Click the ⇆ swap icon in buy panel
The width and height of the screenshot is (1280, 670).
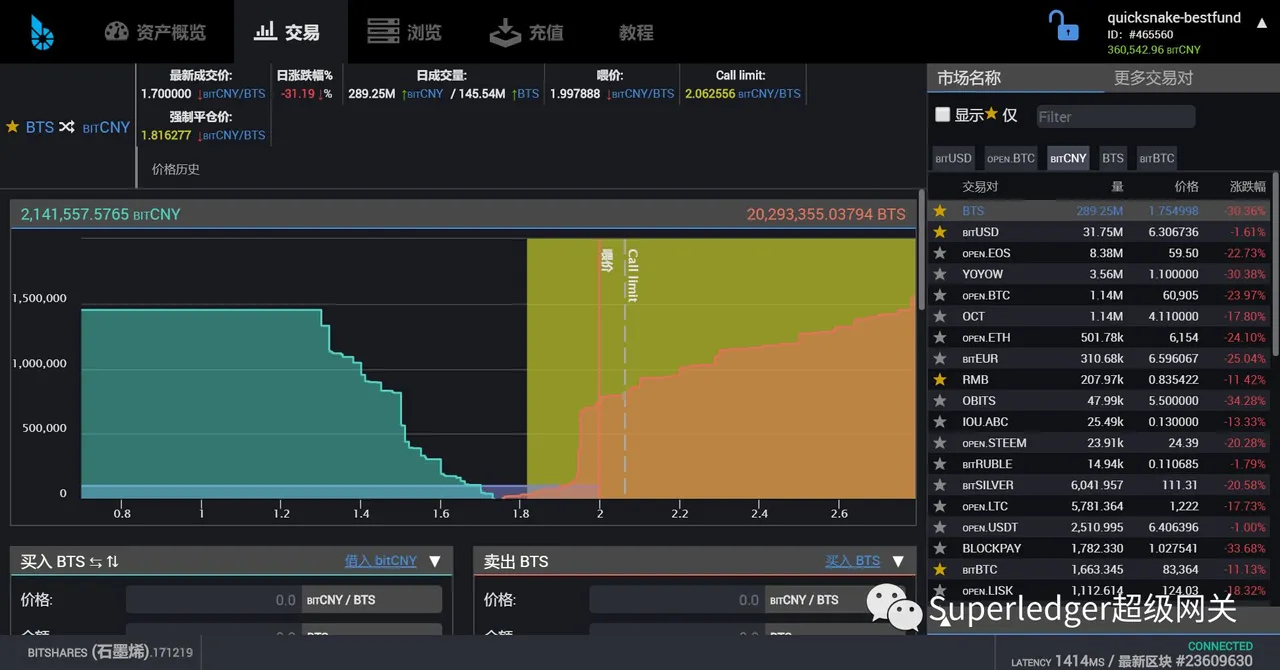95,562
